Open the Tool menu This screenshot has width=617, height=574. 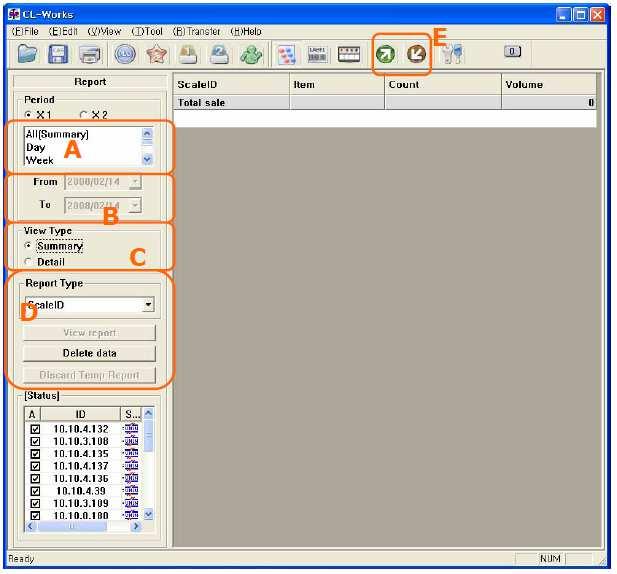tap(147, 31)
